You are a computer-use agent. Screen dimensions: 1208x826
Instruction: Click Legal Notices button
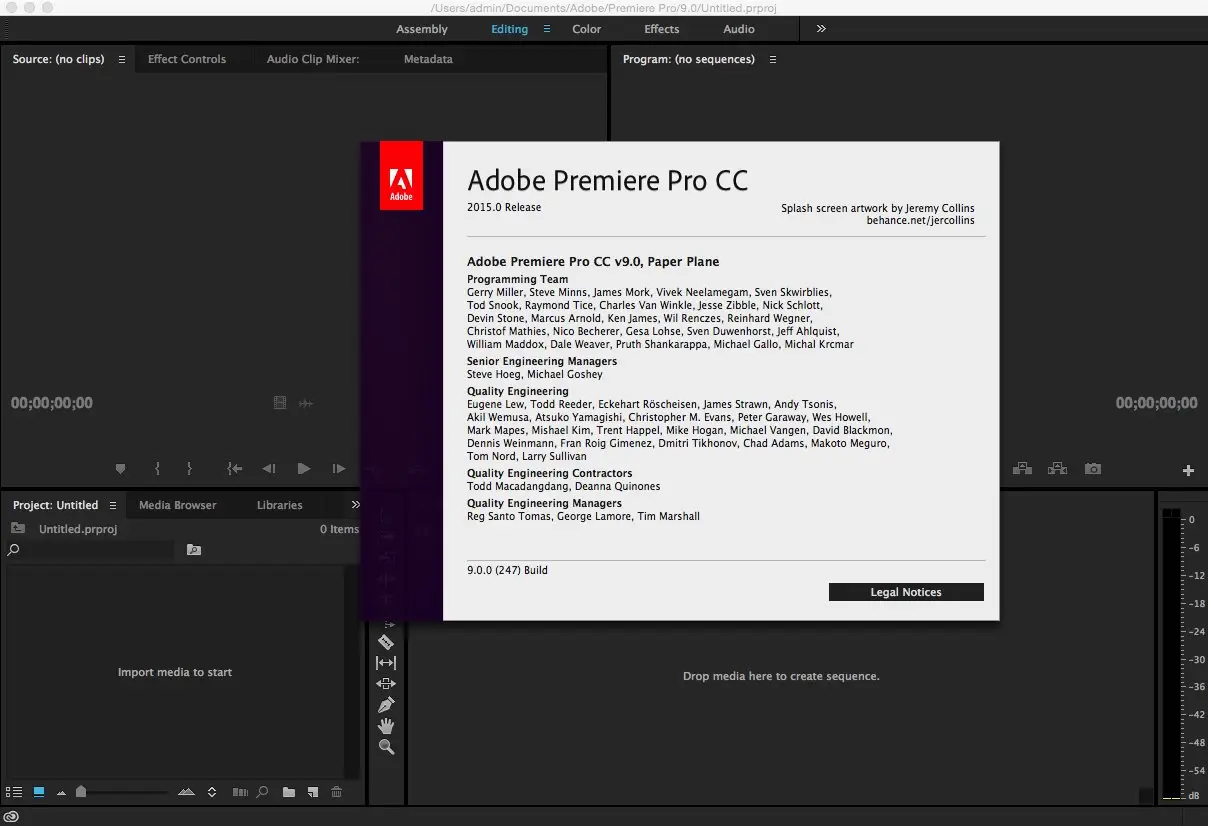[x=906, y=592]
